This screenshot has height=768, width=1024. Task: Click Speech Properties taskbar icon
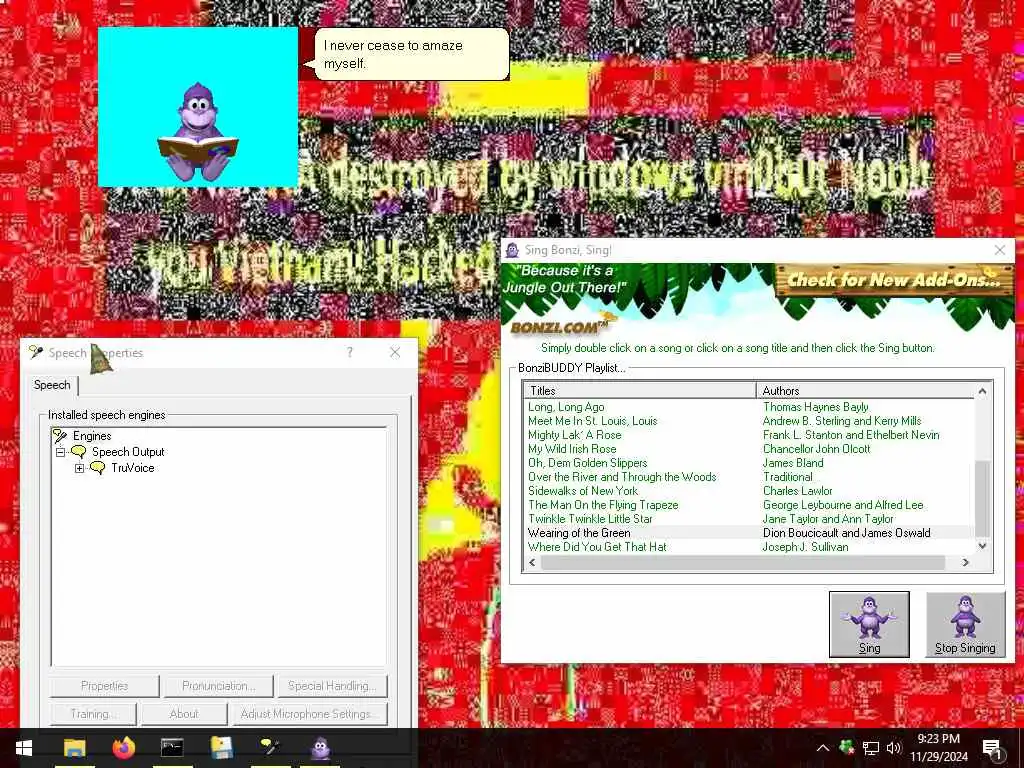(x=270, y=748)
